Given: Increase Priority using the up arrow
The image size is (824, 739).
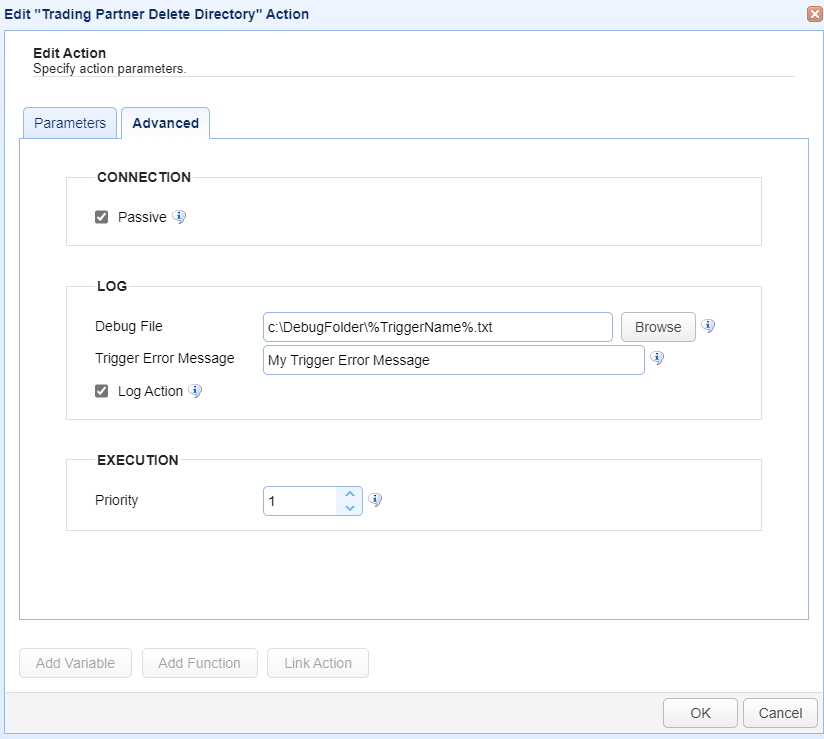Looking at the screenshot, I should pos(349,494).
